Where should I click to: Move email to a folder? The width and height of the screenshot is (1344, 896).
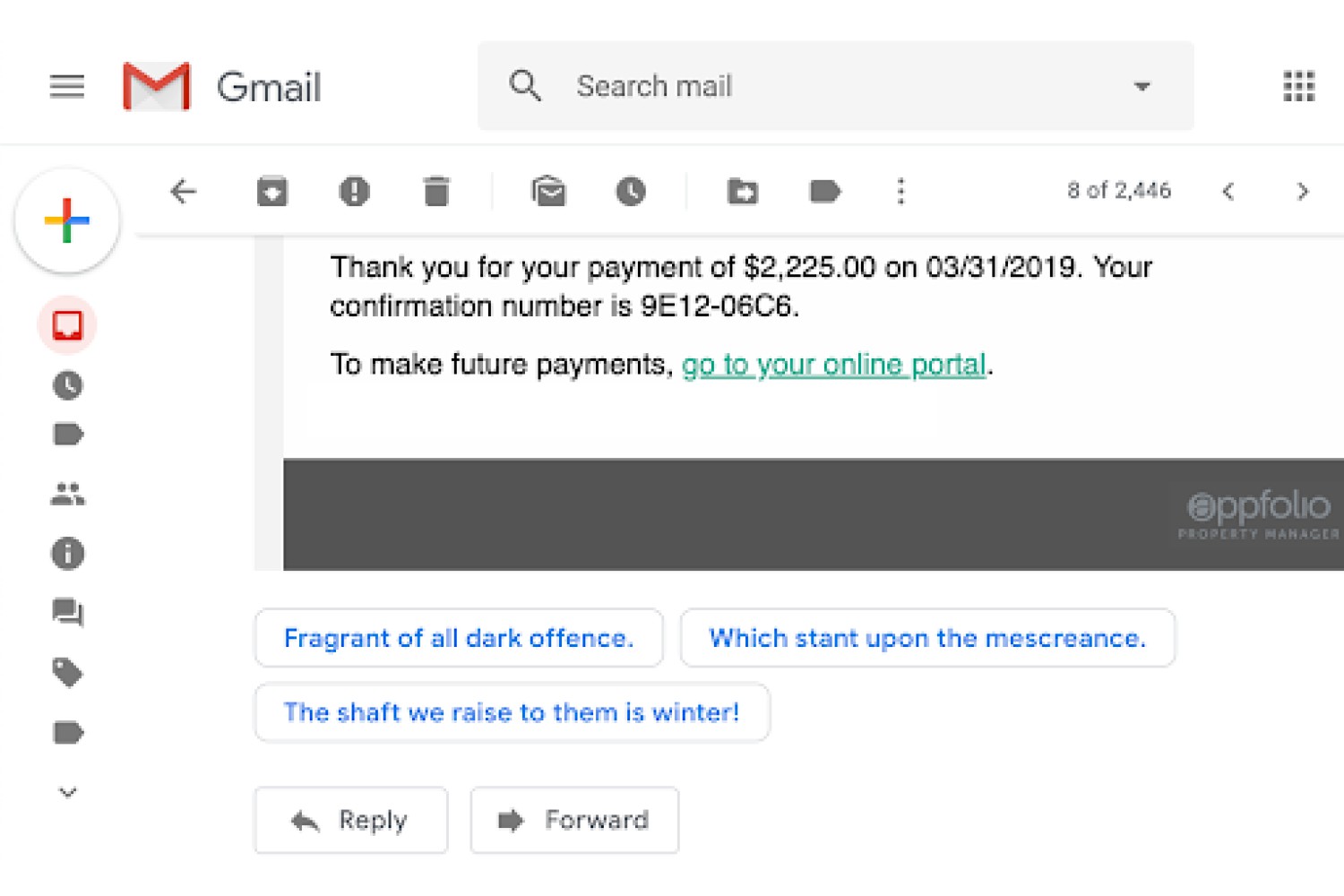[x=742, y=192]
